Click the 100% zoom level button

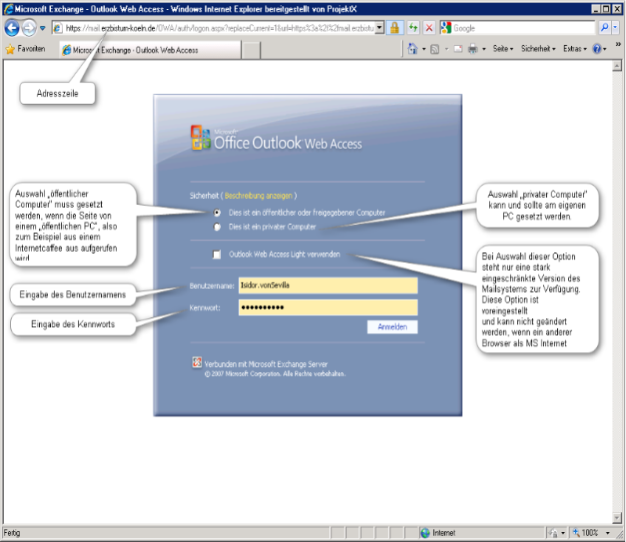pyautogui.click(x=586, y=533)
